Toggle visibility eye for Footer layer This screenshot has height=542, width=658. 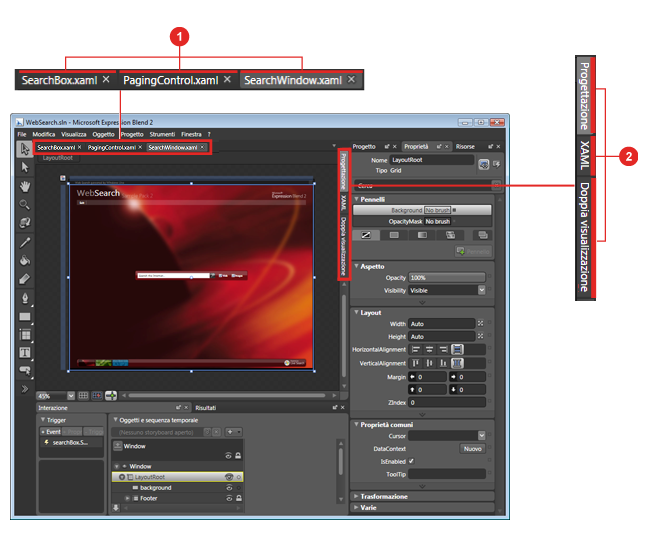click(229, 498)
